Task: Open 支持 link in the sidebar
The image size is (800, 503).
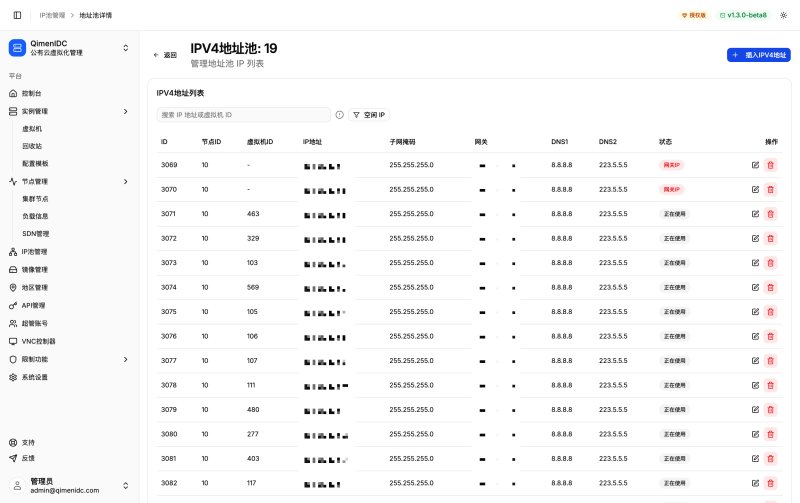Action: point(22,443)
